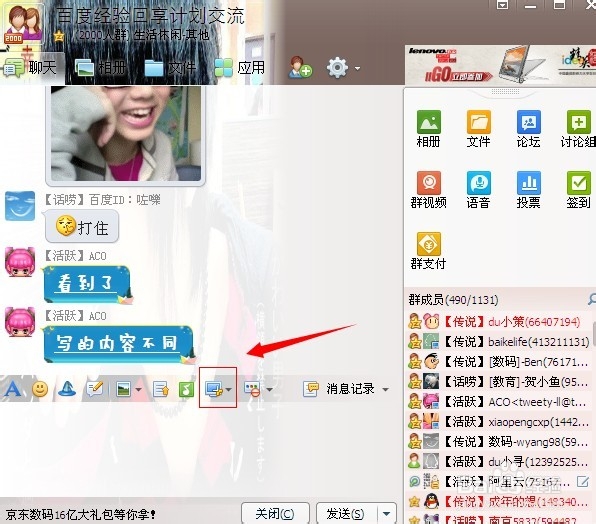Switch to the 文件 tab
This screenshot has width=596, height=524.
pyautogui.click(x=170, y=68)
